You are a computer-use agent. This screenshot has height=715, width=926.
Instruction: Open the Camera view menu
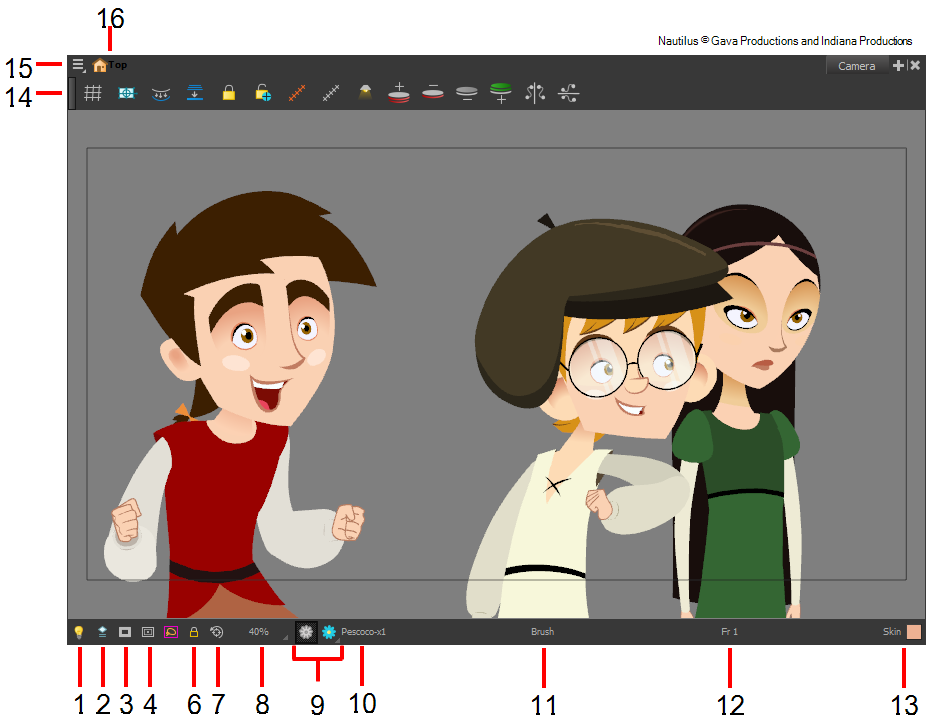(78, 63)
